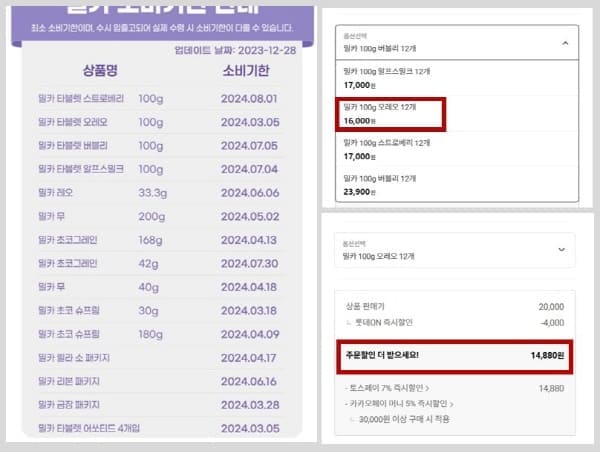
Task: Click the expiry date 2024.05.02
Action: 250,217
